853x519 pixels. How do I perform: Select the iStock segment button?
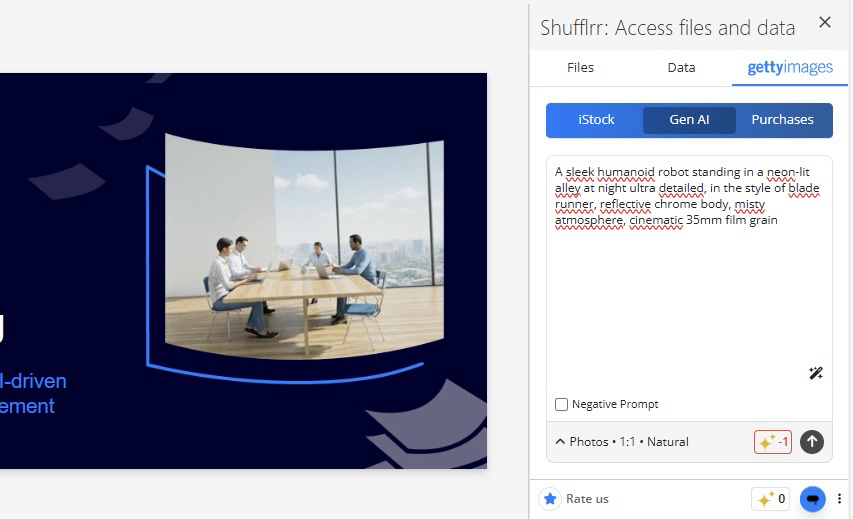pos(596,120)
